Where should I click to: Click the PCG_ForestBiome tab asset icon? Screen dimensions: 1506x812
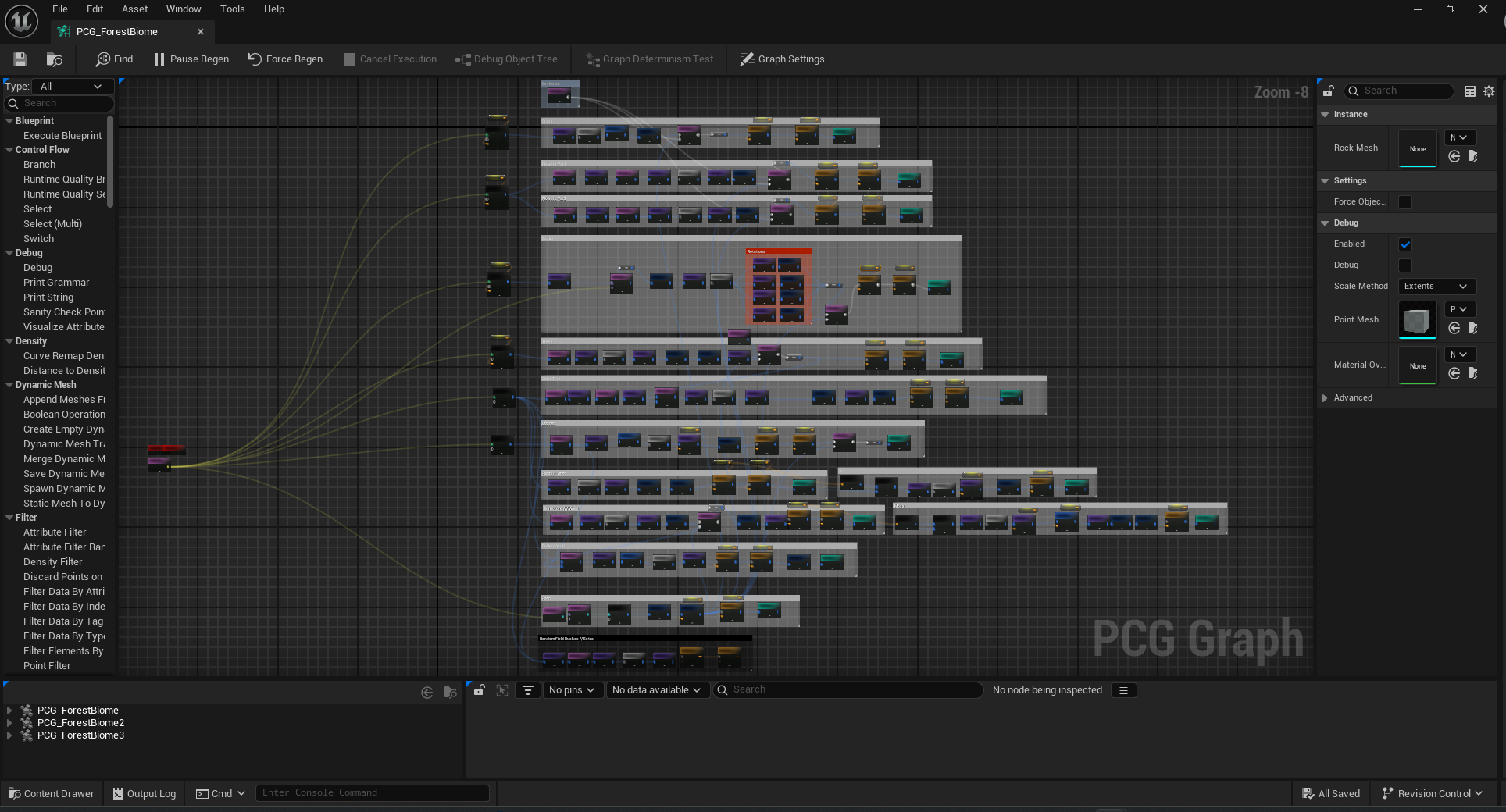tap(64, 32)
